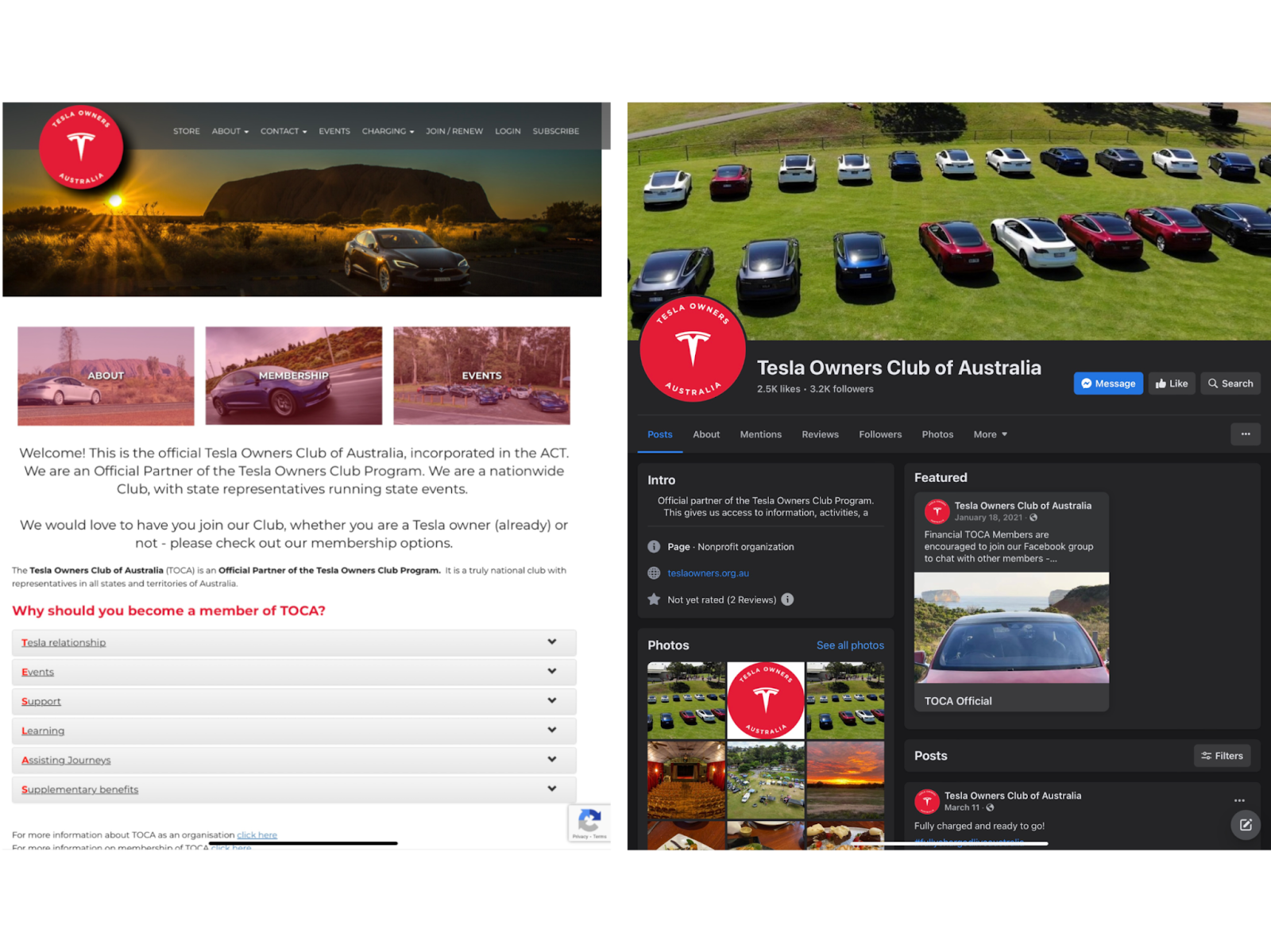This screenshot has height=952, width=1271.
Task: Open the red Tesla logo photo thumbnail
Action: click(x=766, y=700)
